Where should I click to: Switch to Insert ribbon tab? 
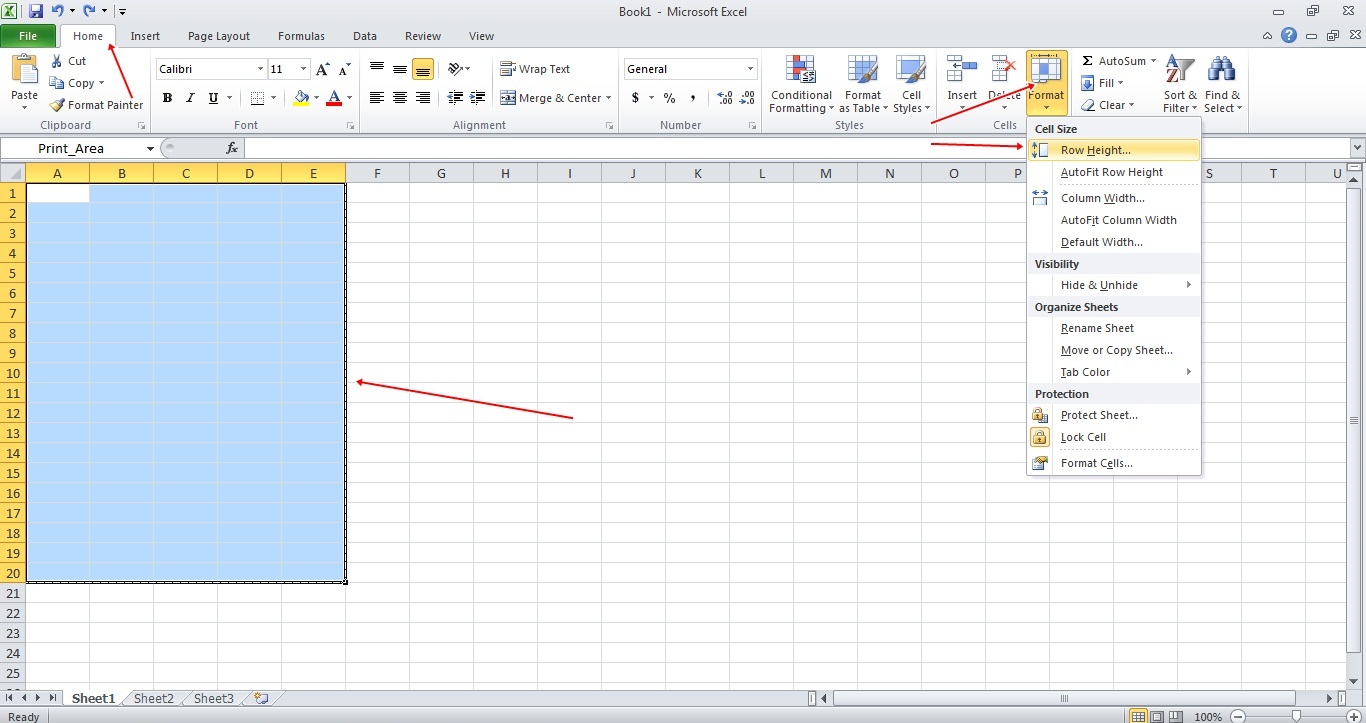click(145, 36)
